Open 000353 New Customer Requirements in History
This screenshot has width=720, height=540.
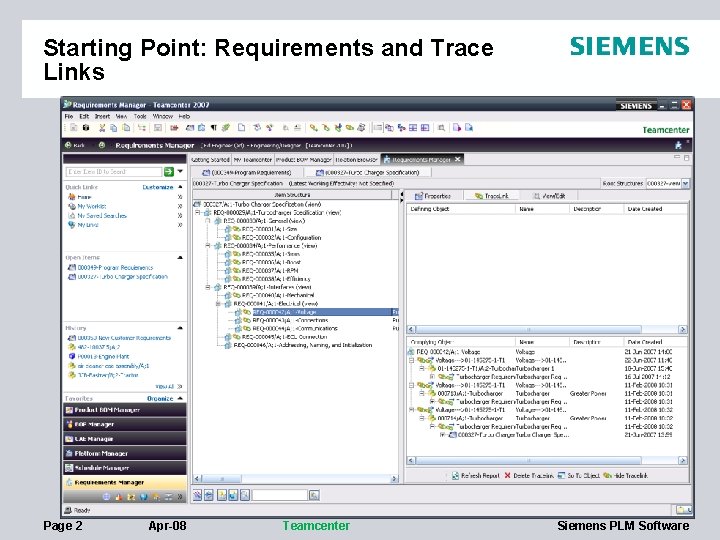tap(124, 338)
